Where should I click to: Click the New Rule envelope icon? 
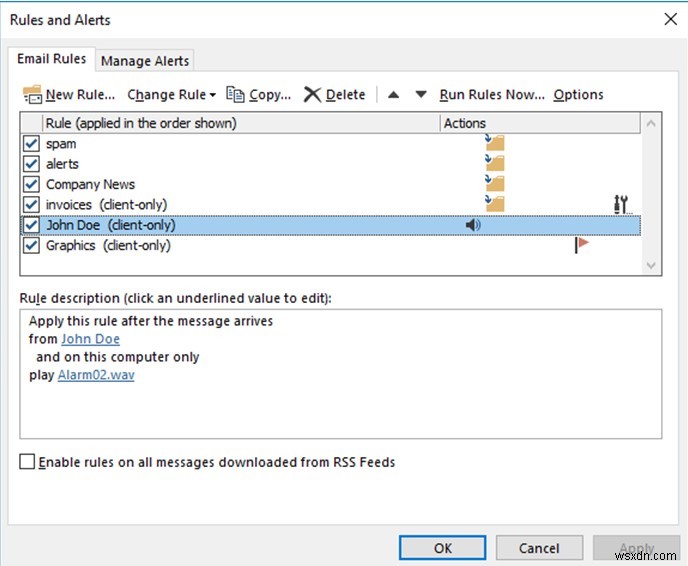pos(32,94)
